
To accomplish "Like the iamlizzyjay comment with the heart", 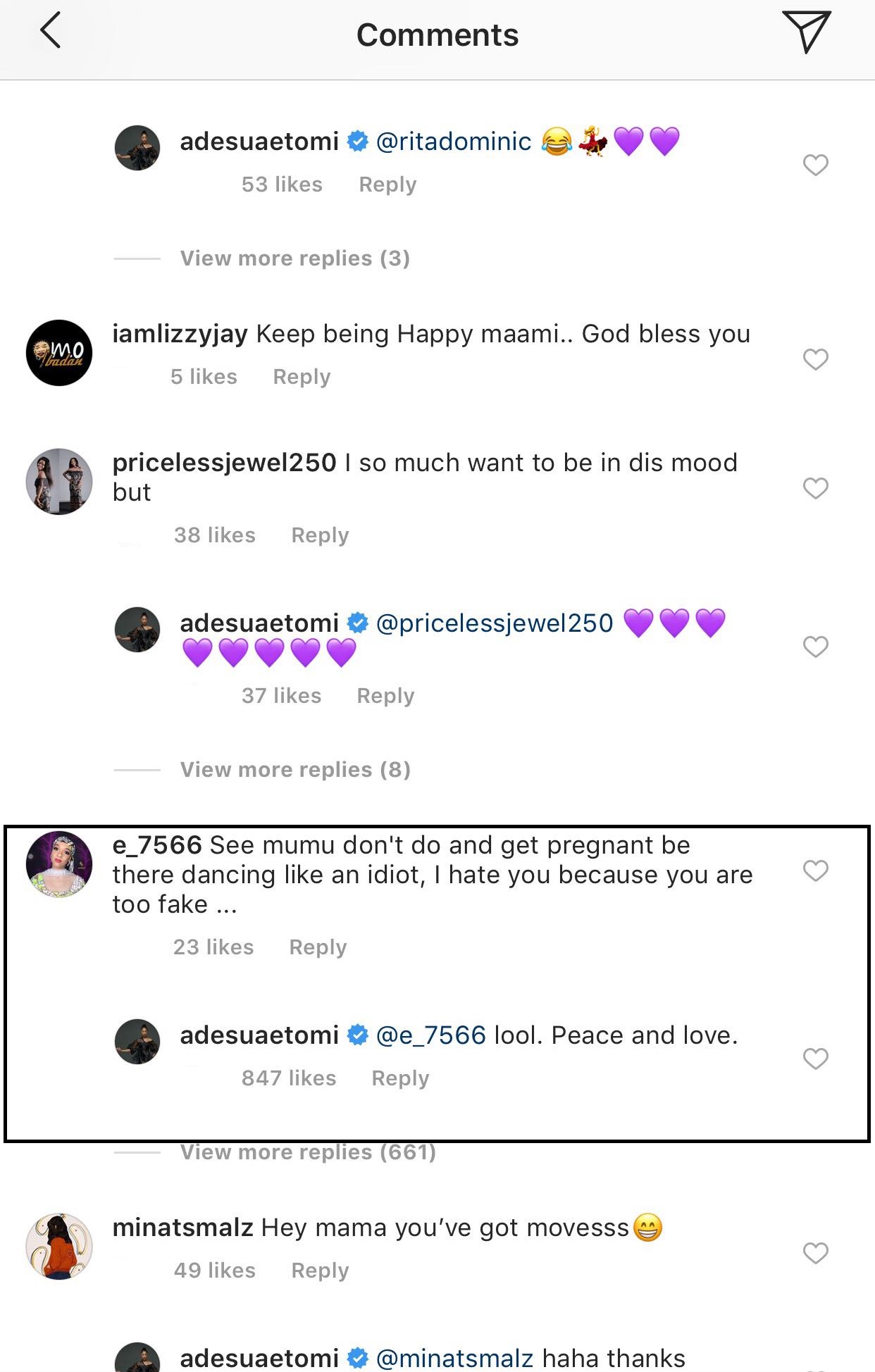I will click(x=815, y=360).
